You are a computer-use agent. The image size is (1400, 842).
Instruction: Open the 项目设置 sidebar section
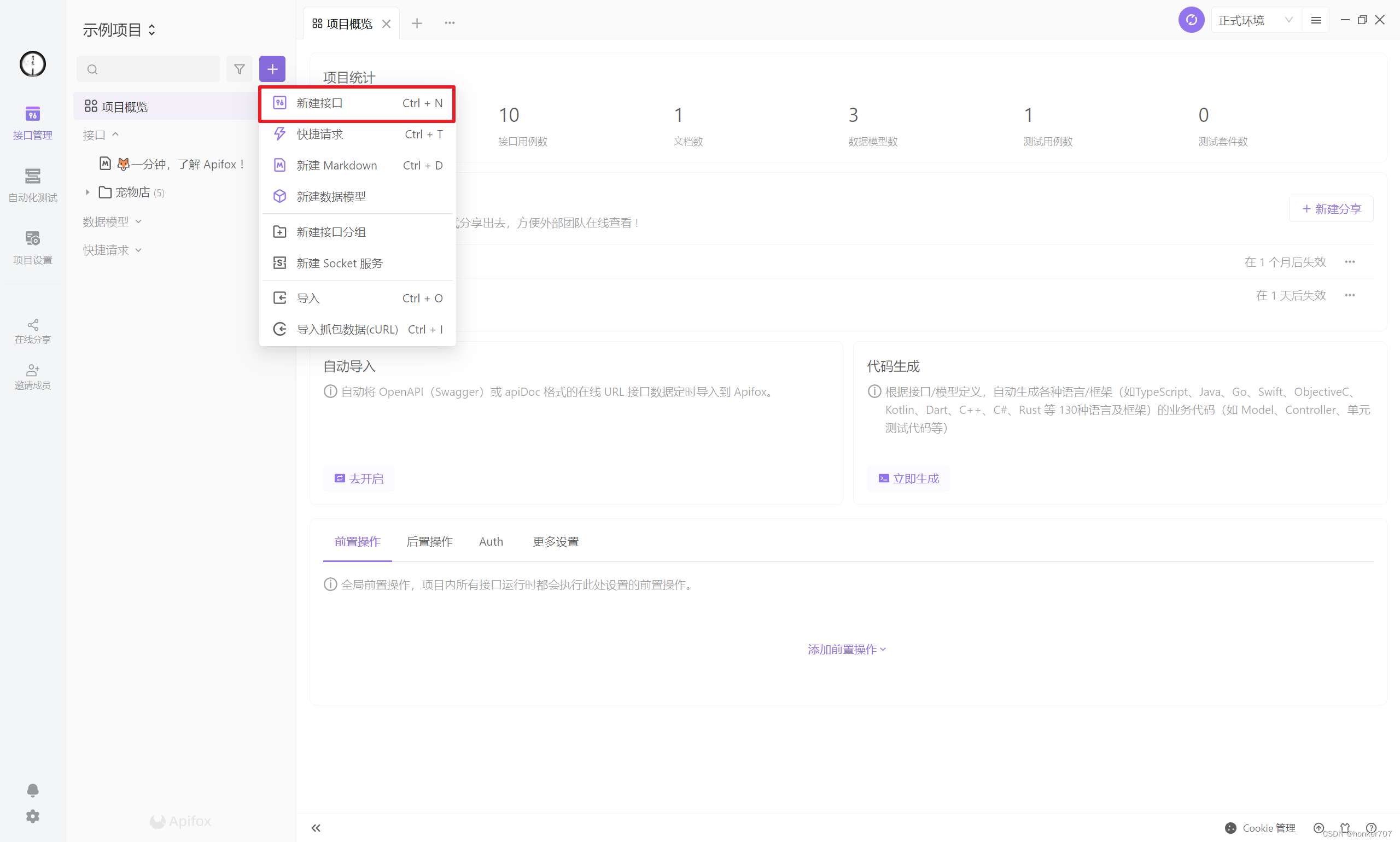pos(32,247)
